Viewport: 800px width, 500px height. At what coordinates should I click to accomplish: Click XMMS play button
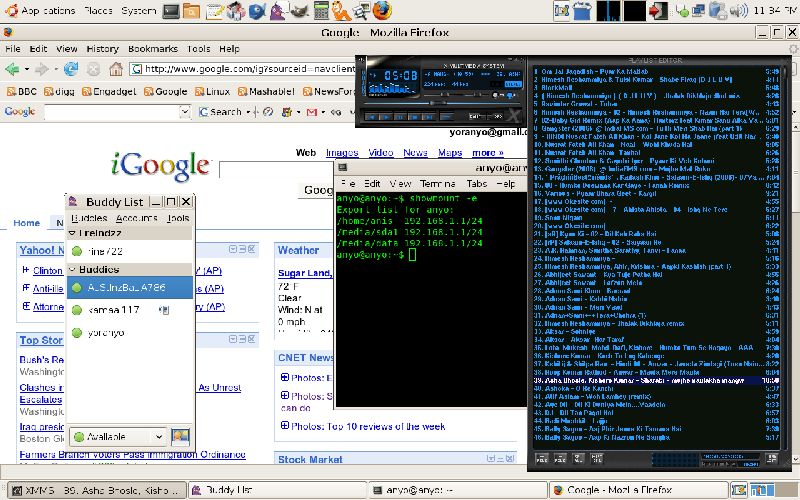tap(386, 117)
